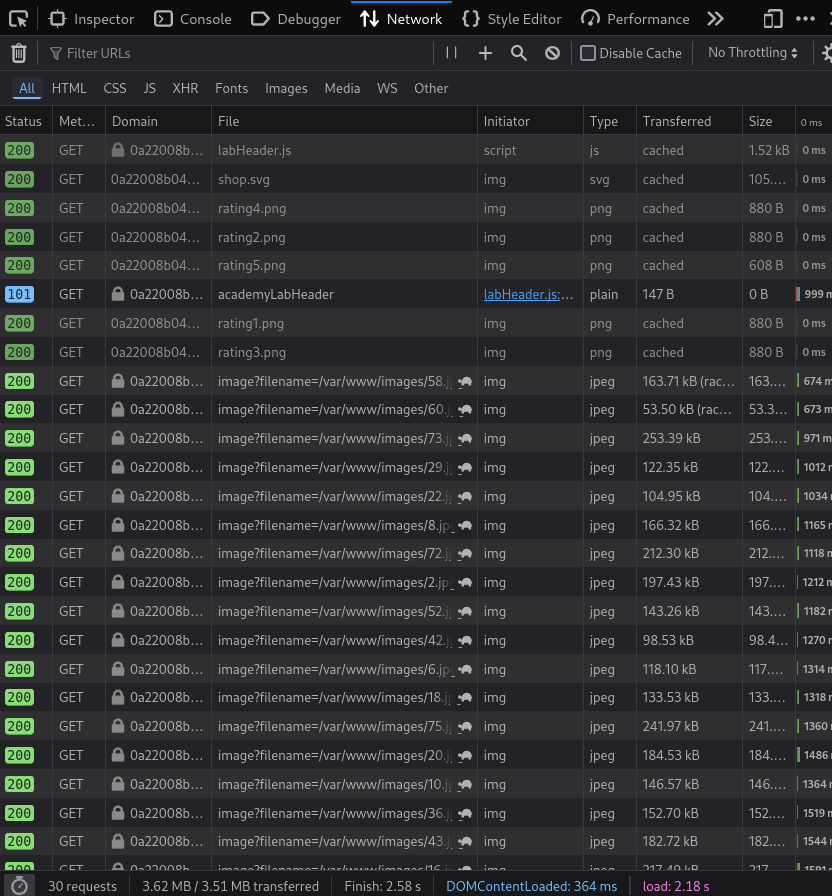
Task: Toggle responsive design mode icon
Action: (x=773, y=19)
